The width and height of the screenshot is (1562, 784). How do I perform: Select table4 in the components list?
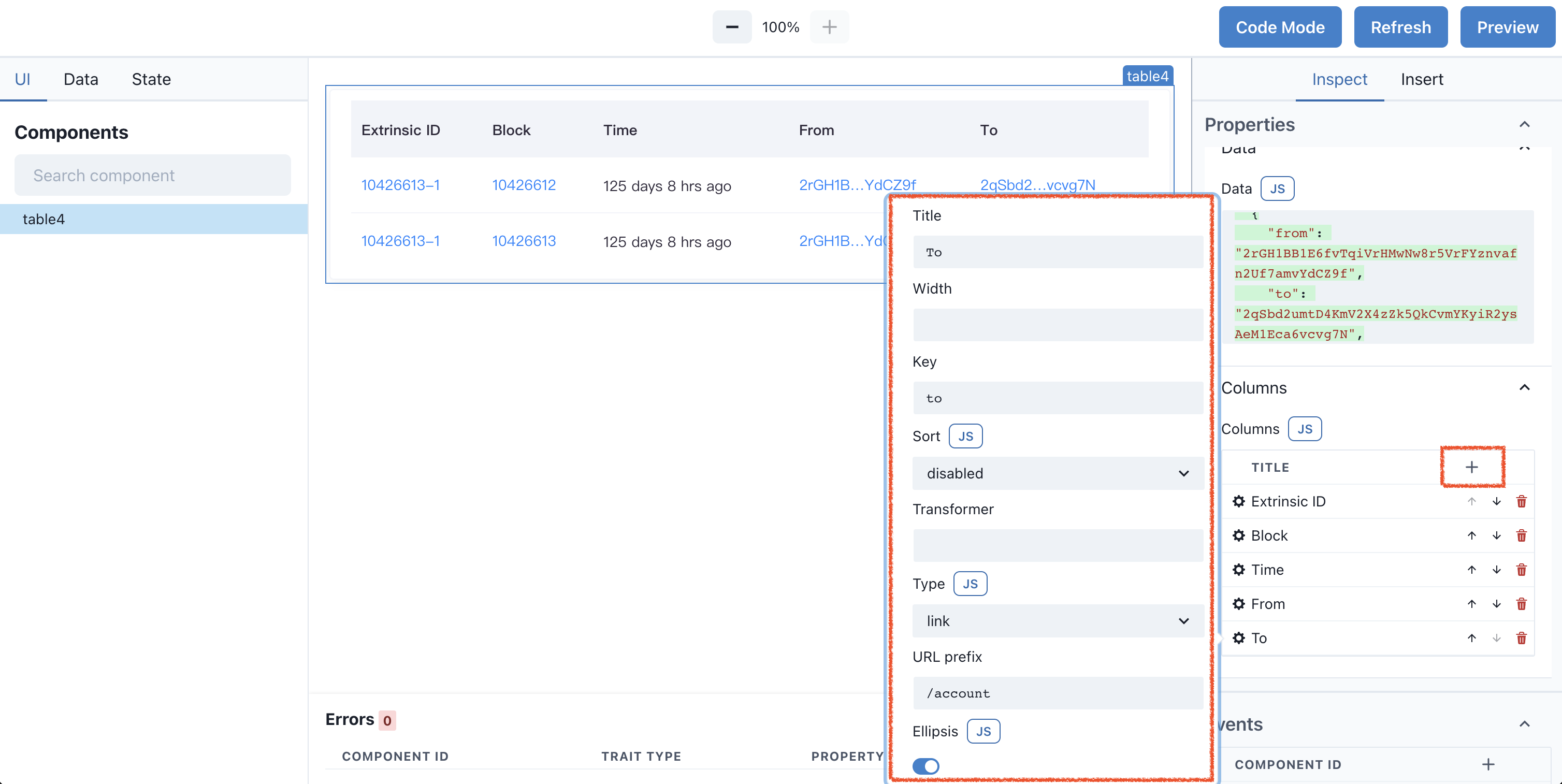pos(153,219)
